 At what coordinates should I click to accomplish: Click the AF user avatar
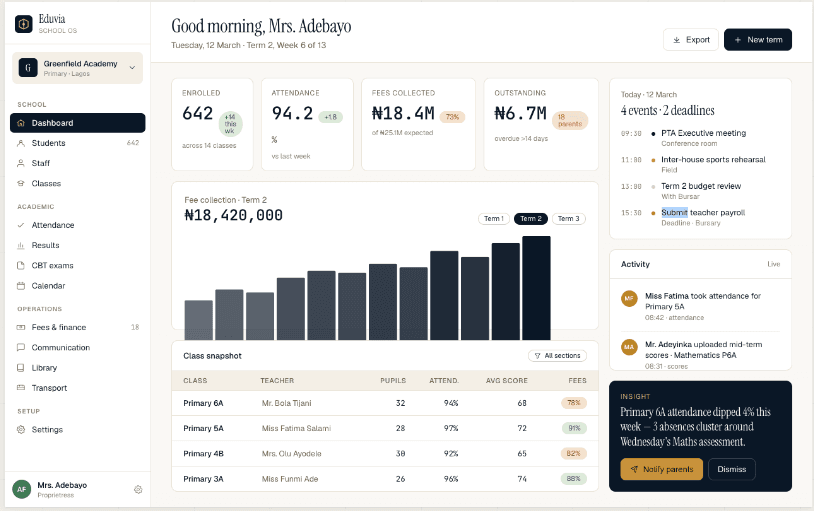pos(22,489)
